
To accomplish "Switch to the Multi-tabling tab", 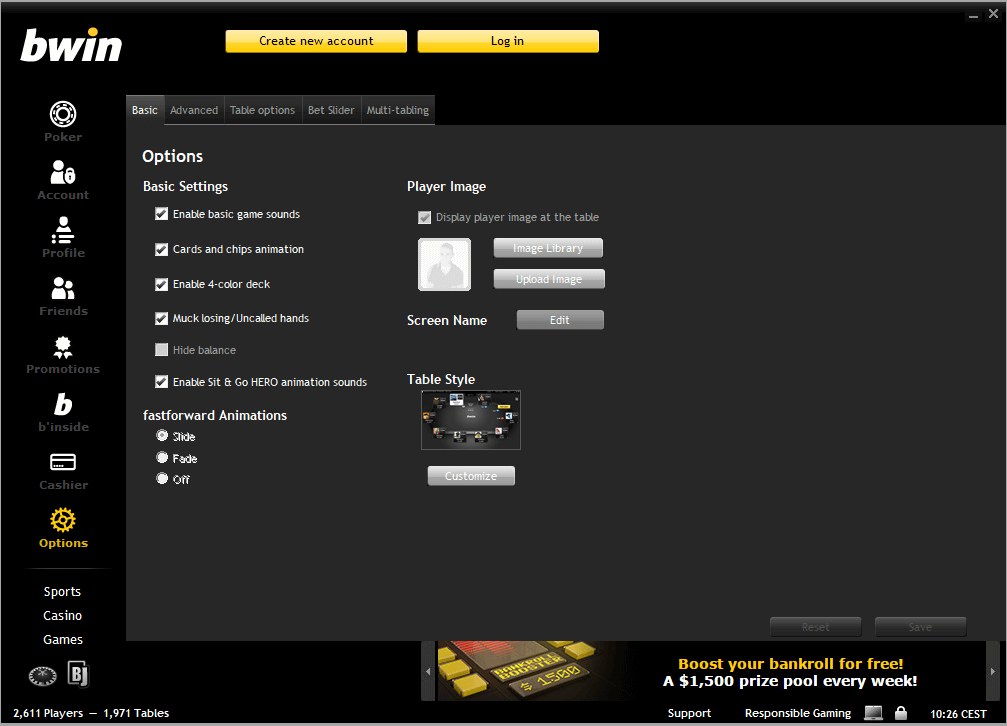I will (398, 110).
